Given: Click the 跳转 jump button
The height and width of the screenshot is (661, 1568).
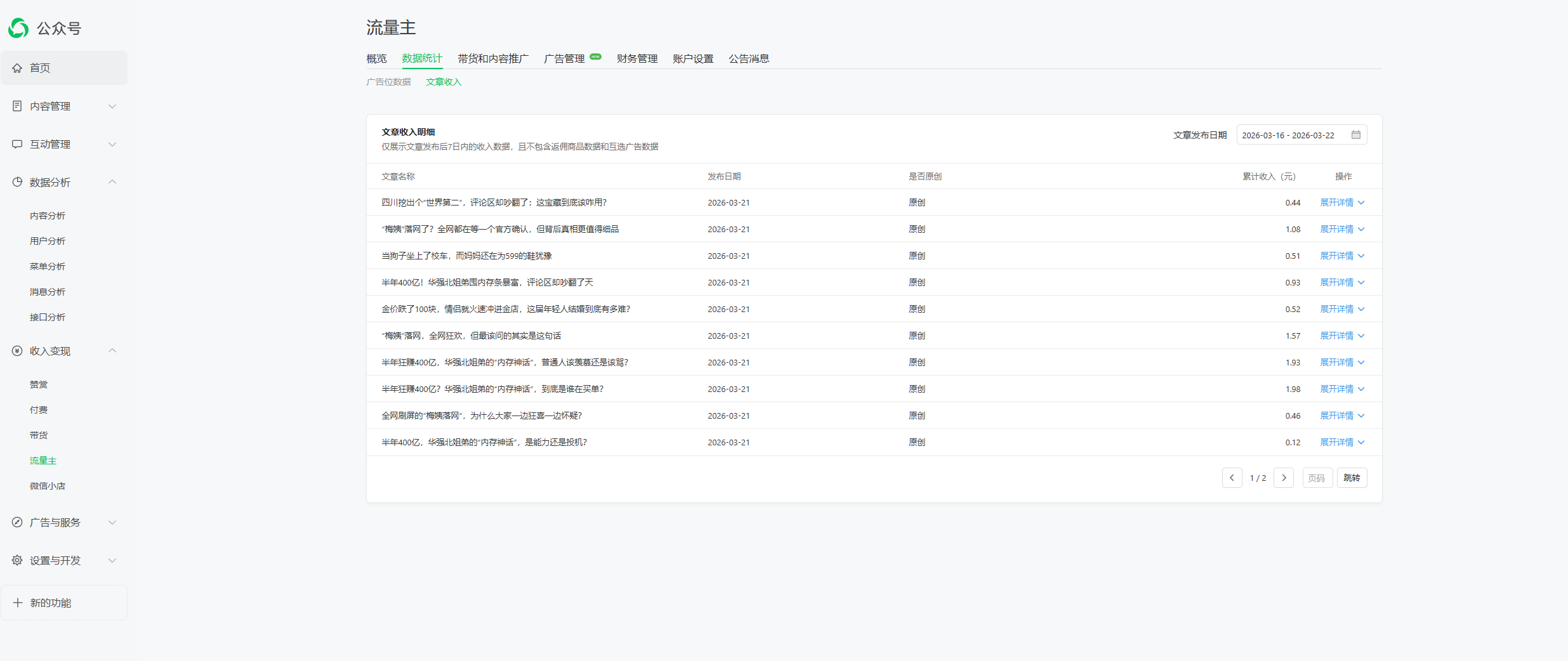Looking at the screenshot, I should [x=1352, y=478].
